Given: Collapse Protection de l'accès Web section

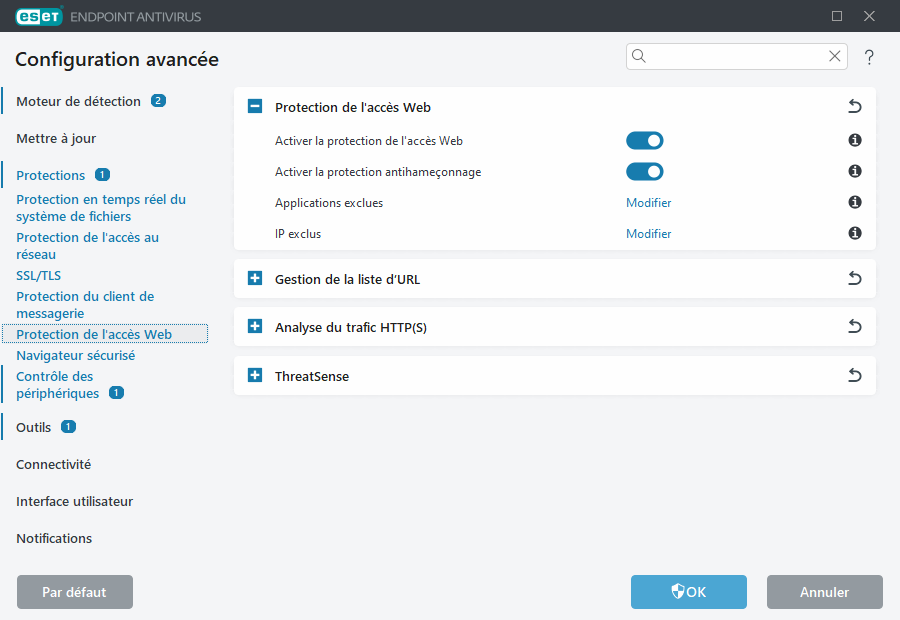Looking at the screenshot, I should pos(255,107).
